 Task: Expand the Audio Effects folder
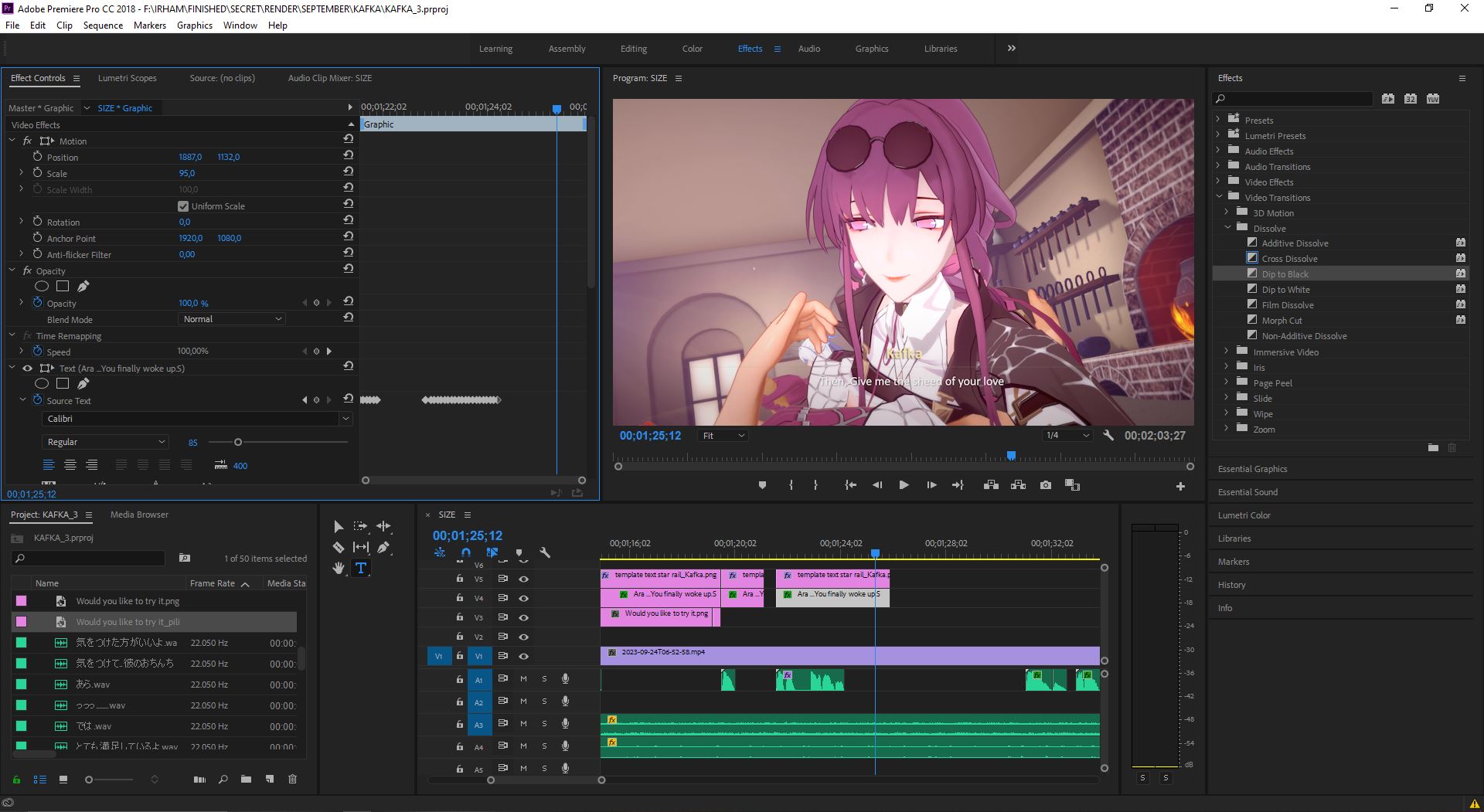tap(1218, 151)
